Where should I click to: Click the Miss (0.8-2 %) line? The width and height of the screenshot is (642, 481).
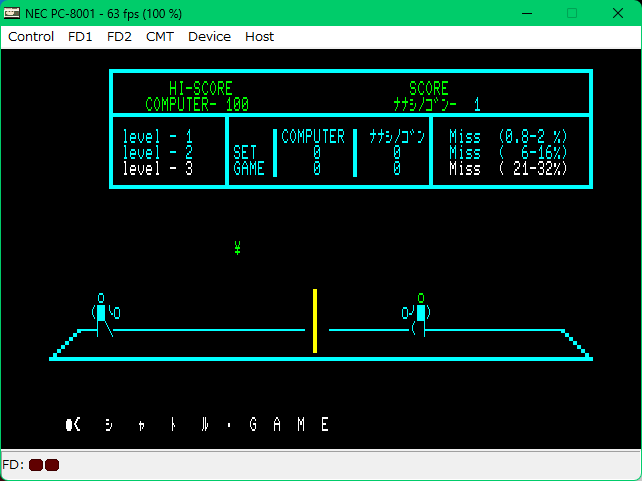tap(508, 136)
